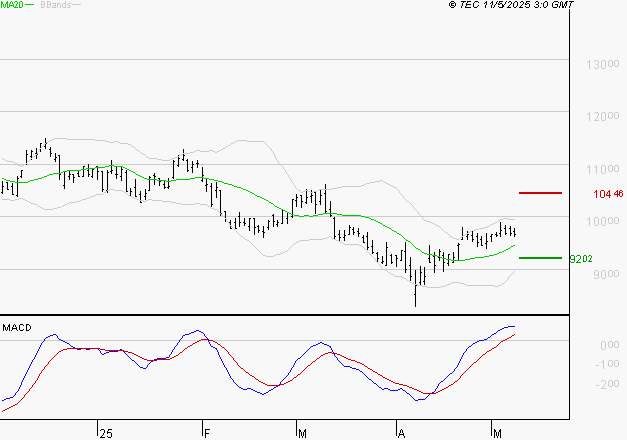Click the MACD panel label

point(17,327)
